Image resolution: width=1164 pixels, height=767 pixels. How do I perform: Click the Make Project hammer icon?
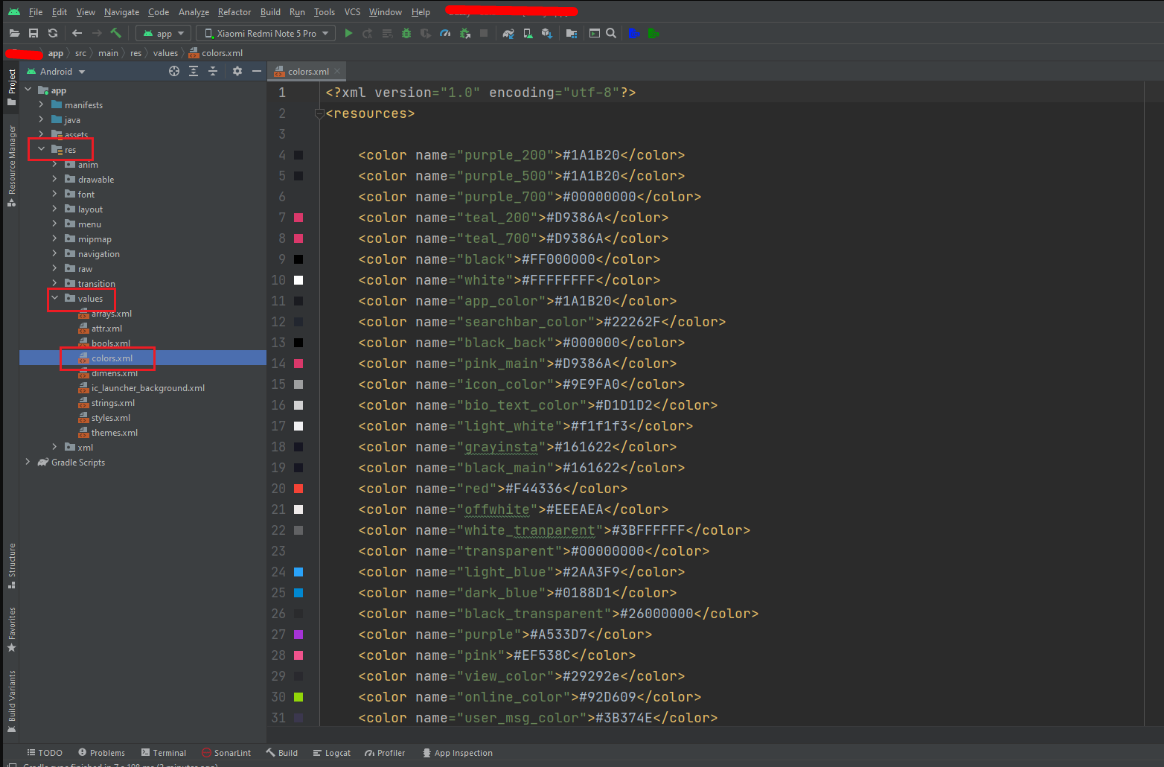point(116,33)
